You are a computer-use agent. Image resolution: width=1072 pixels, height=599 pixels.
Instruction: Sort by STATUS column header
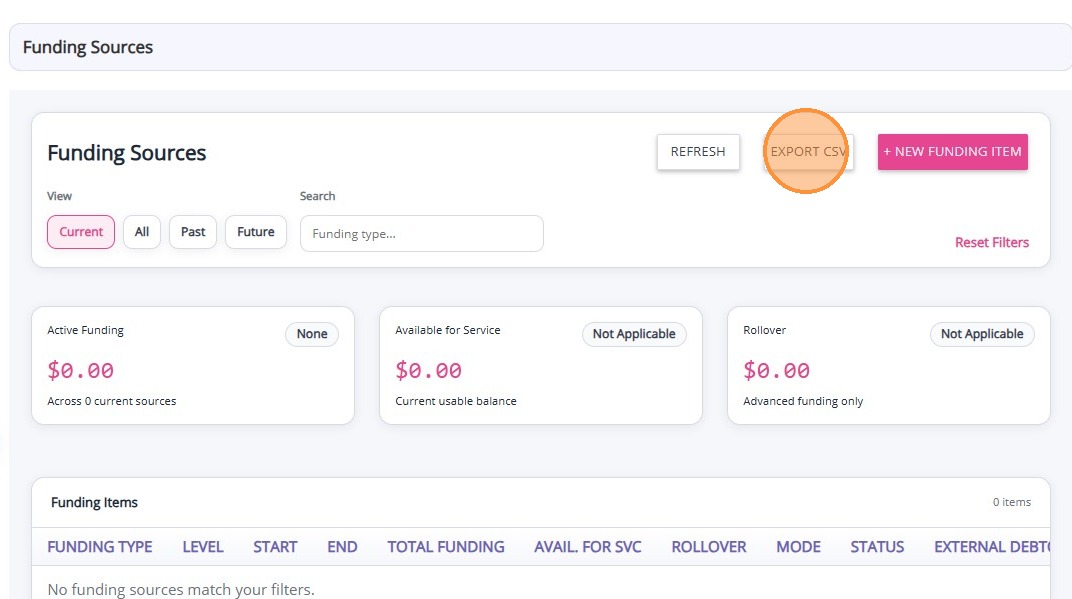pos(877,547)
